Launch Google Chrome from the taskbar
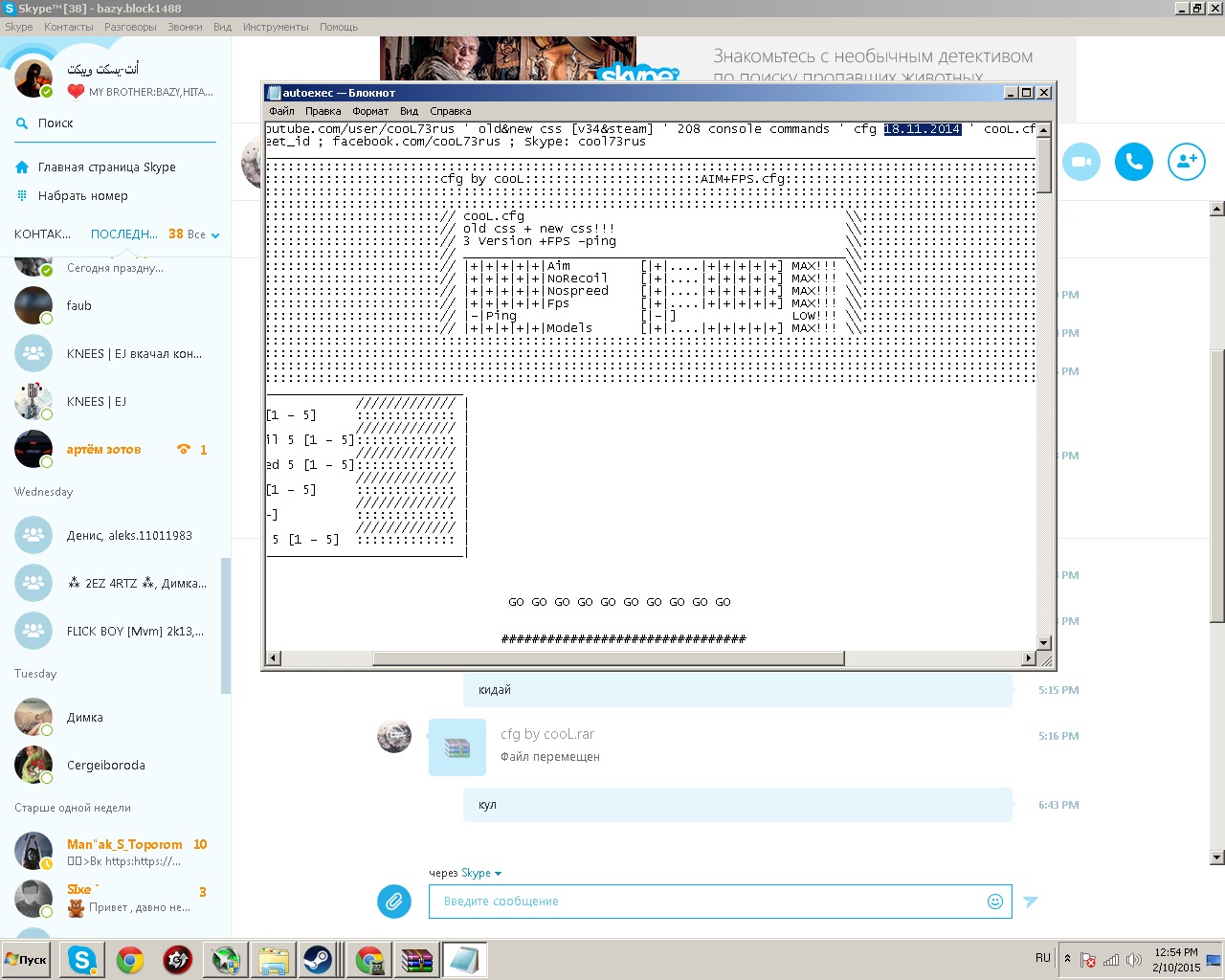The width and height of the screenshot is (1225, 980). 130,960
